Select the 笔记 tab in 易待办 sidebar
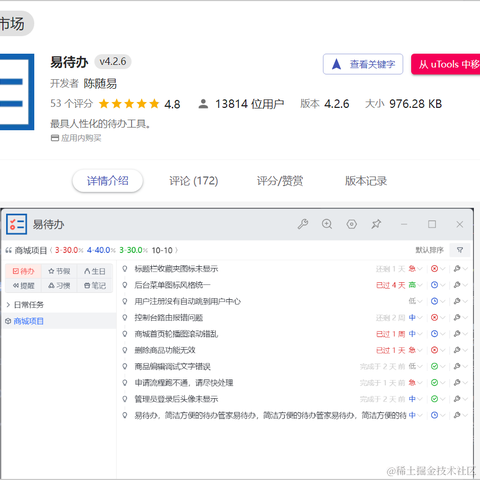The image size is (480, 480). (95, 286)
